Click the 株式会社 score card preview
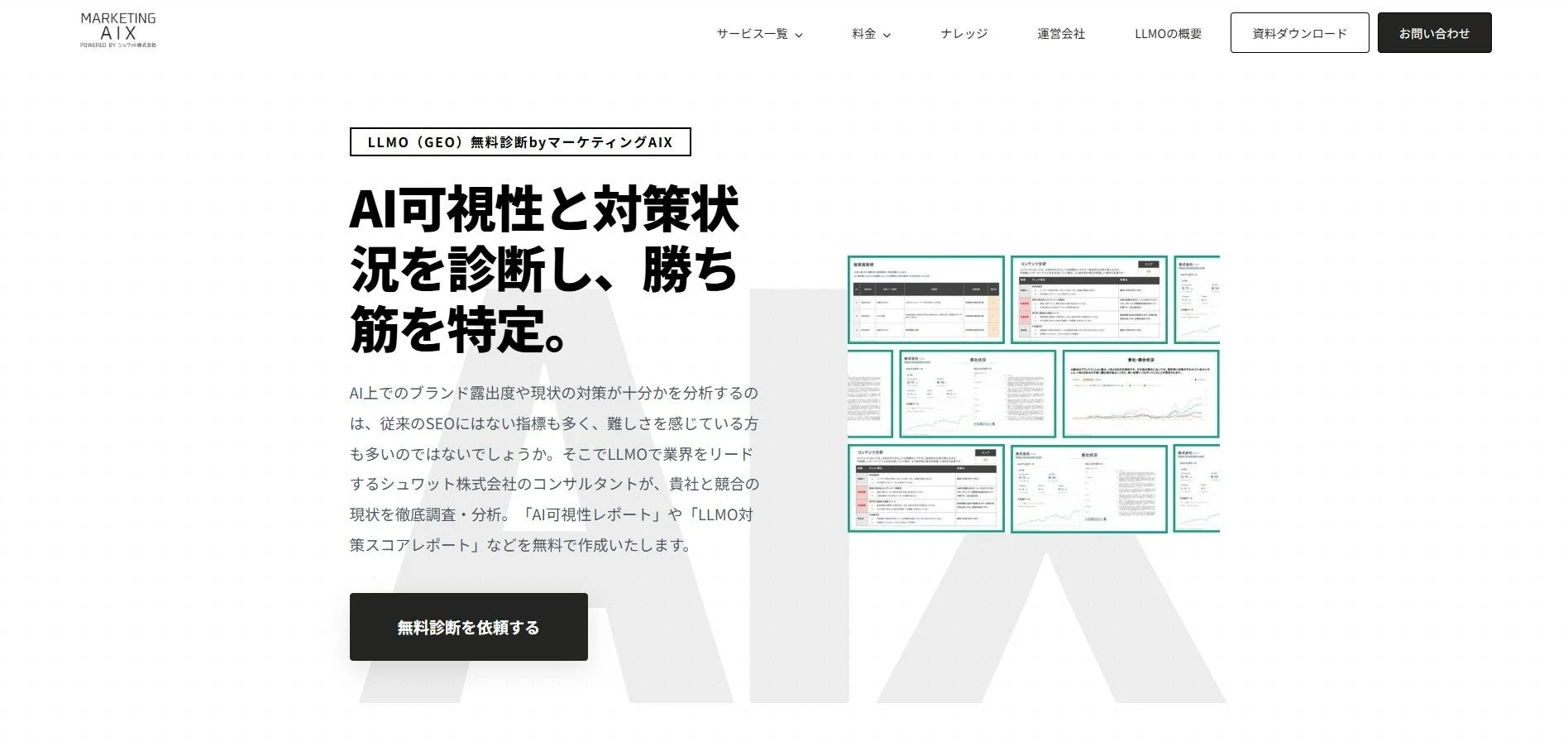 1198,299
